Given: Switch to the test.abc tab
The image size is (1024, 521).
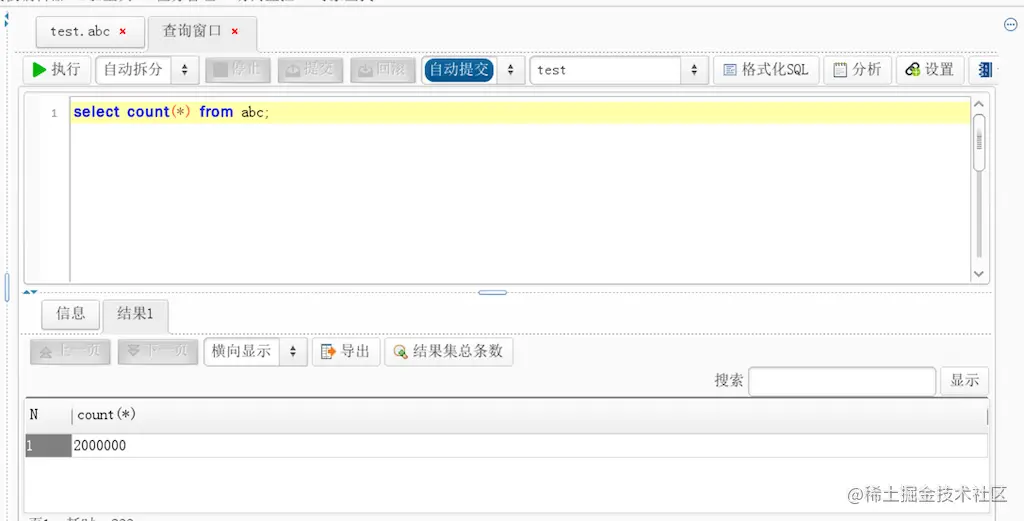Looking at the screenshot, I should click(x=80, y=31).
